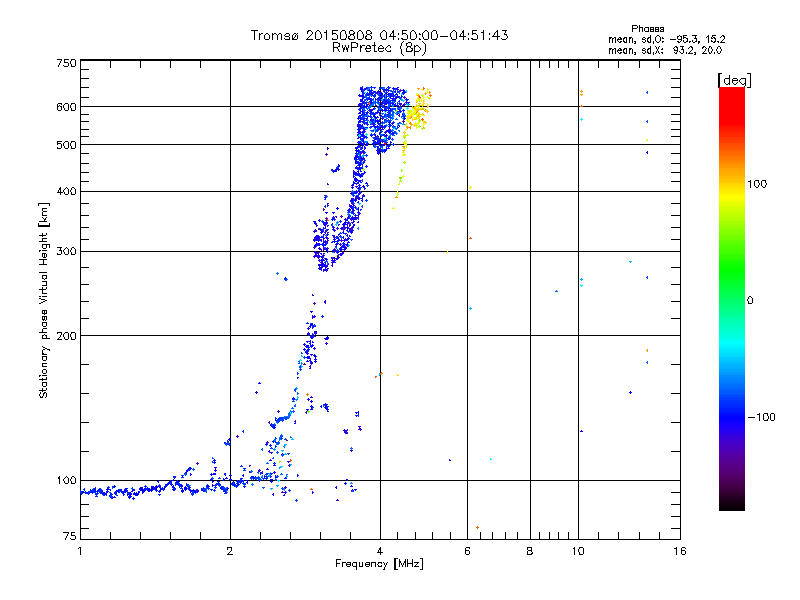Viewport: 800px width, 600px height.
Task: Click the 'Phases' heading in the top-right
Action: coord(647,29)
